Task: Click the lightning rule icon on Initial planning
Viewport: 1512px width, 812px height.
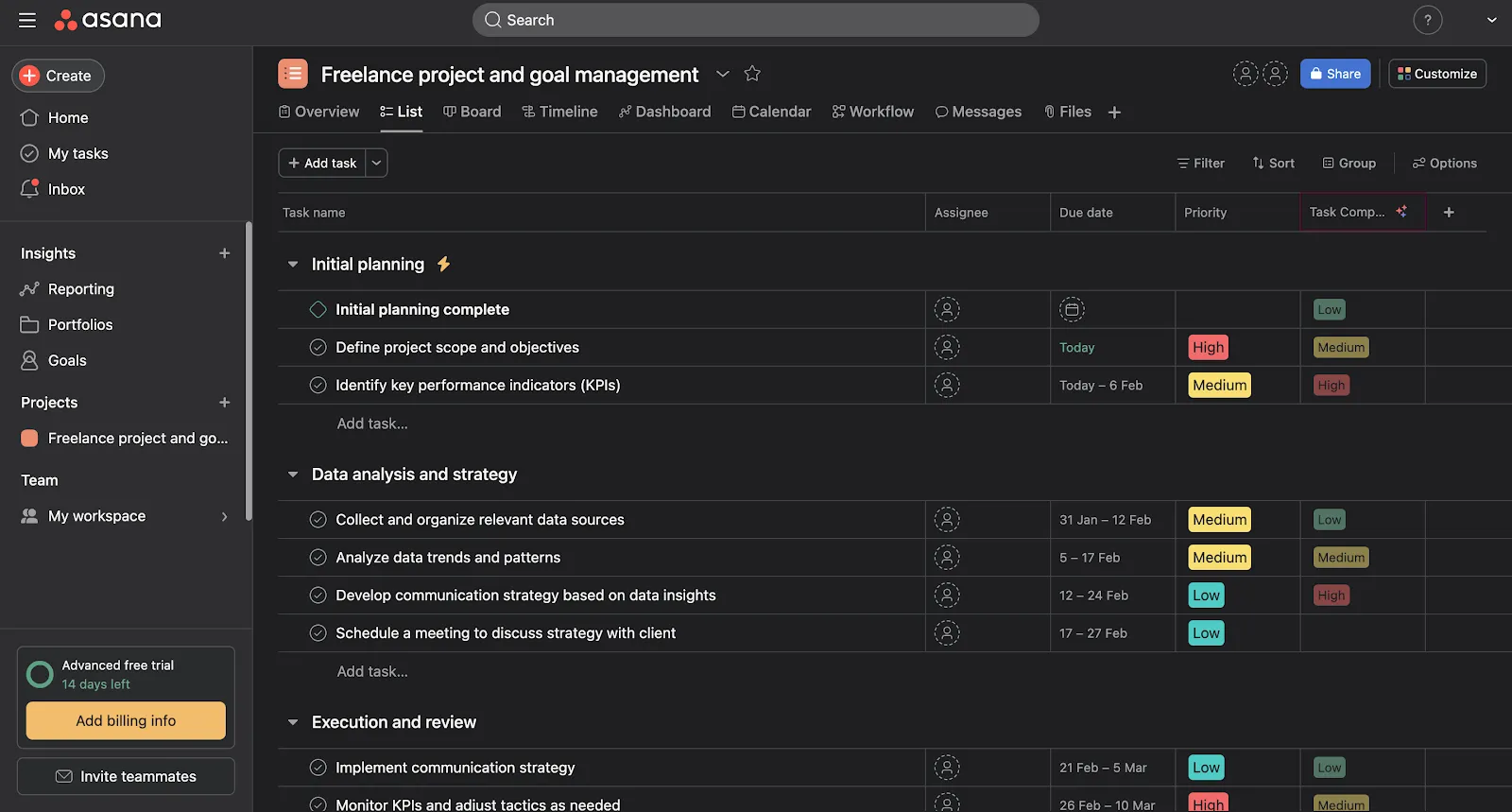Action: [443, 265]
